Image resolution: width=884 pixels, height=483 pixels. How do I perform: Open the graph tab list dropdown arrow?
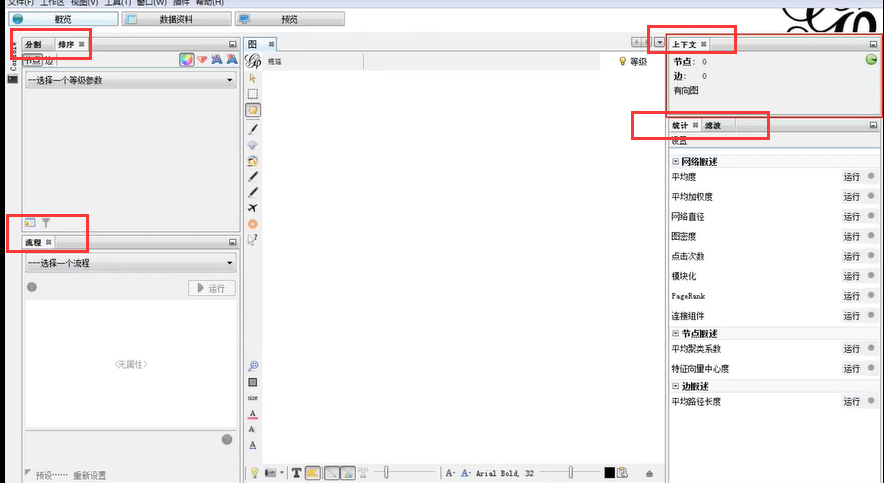pos(659,42)
